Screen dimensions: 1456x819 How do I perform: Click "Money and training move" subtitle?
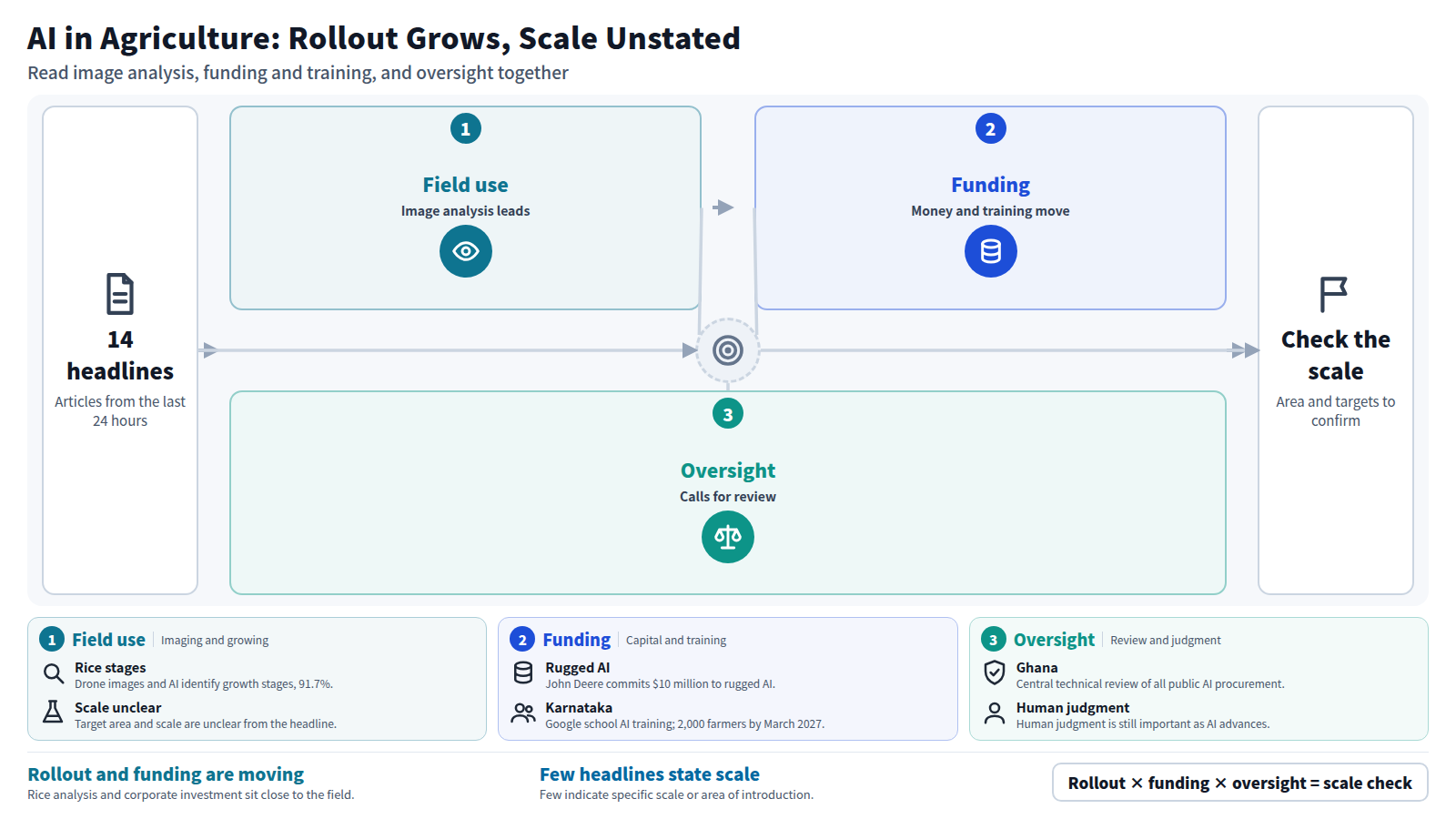[990, 211]
